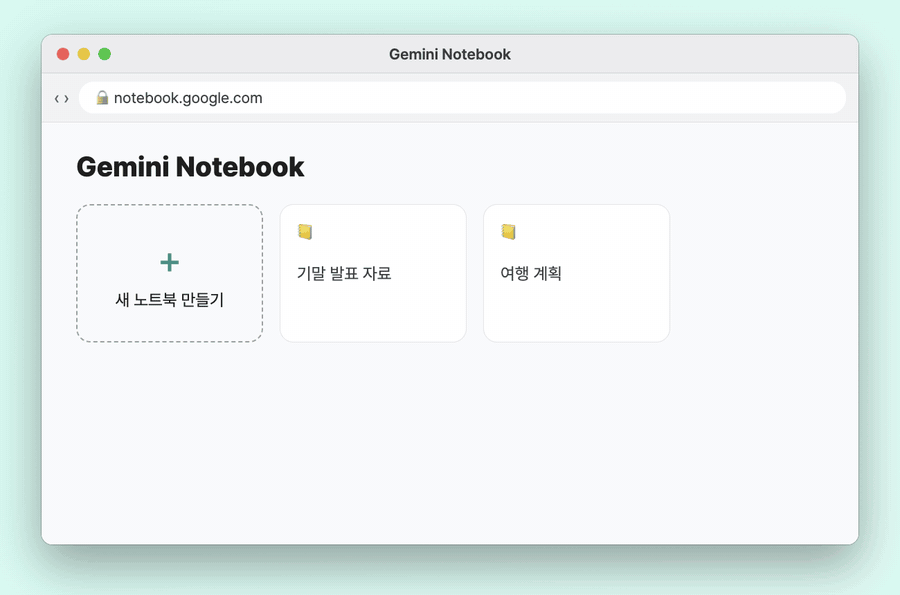900x595 pixels.
Task: Click the lock icon in address bar
Action: click(x=102, y=98)
